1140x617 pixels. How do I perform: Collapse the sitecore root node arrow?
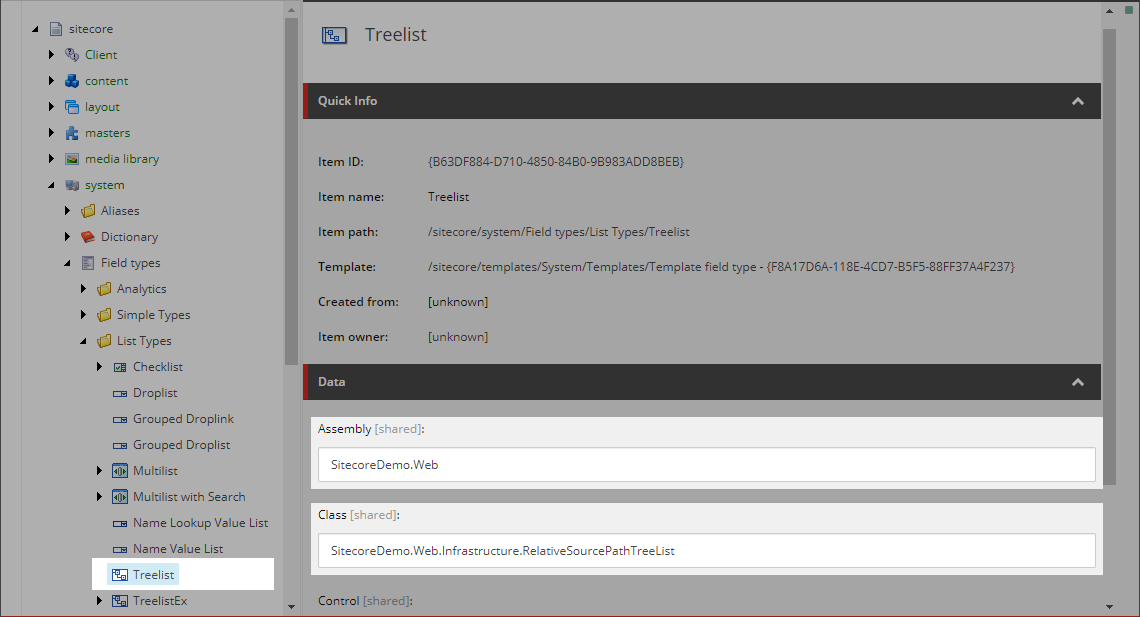tap(35, 30)
